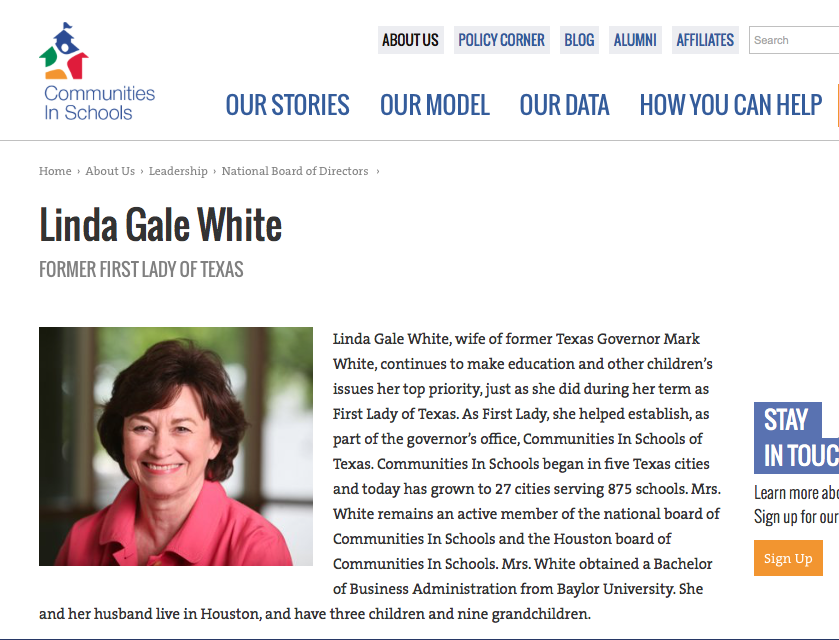Image resolution: width=839 pixels, height=640 pixels.
Task: Go to Policy Corner
Action: coord(501,40)
